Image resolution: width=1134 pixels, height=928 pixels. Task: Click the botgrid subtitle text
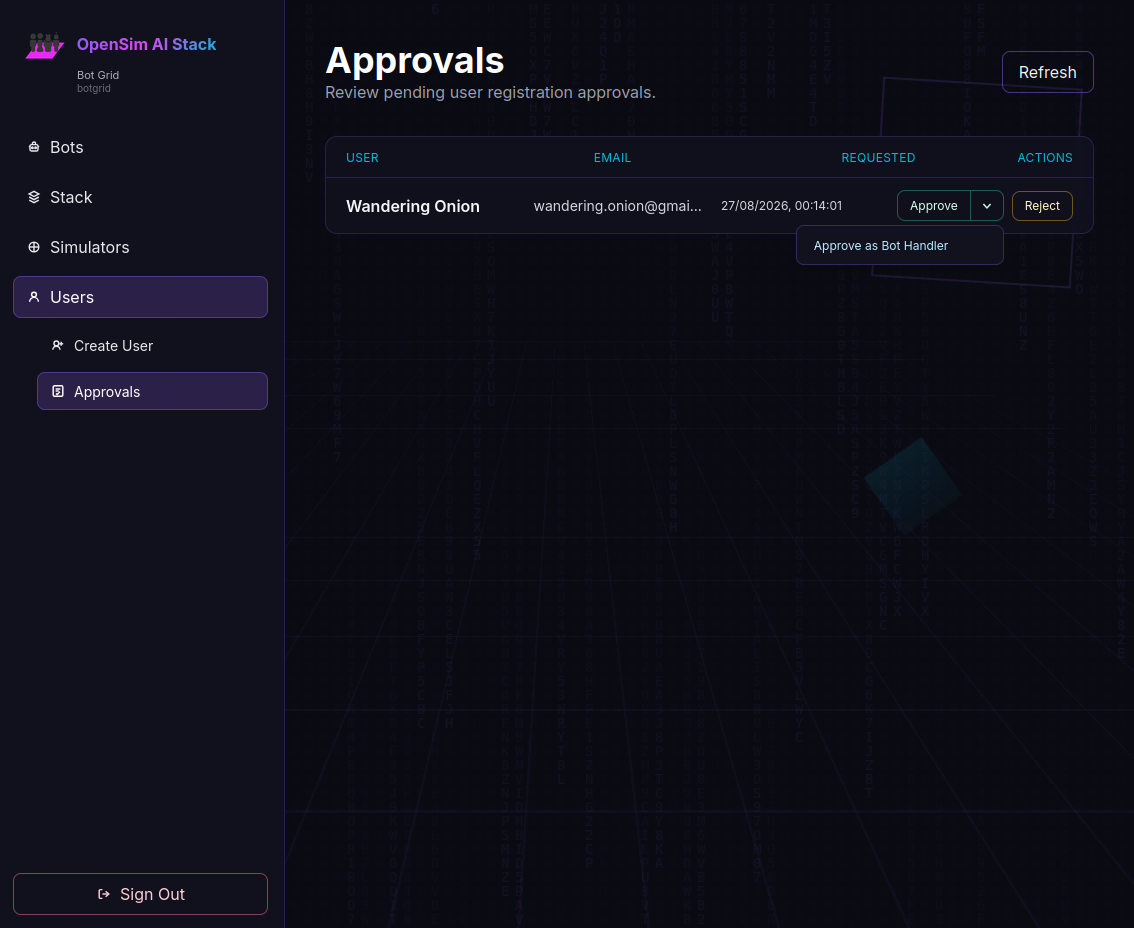click(93, 88)
